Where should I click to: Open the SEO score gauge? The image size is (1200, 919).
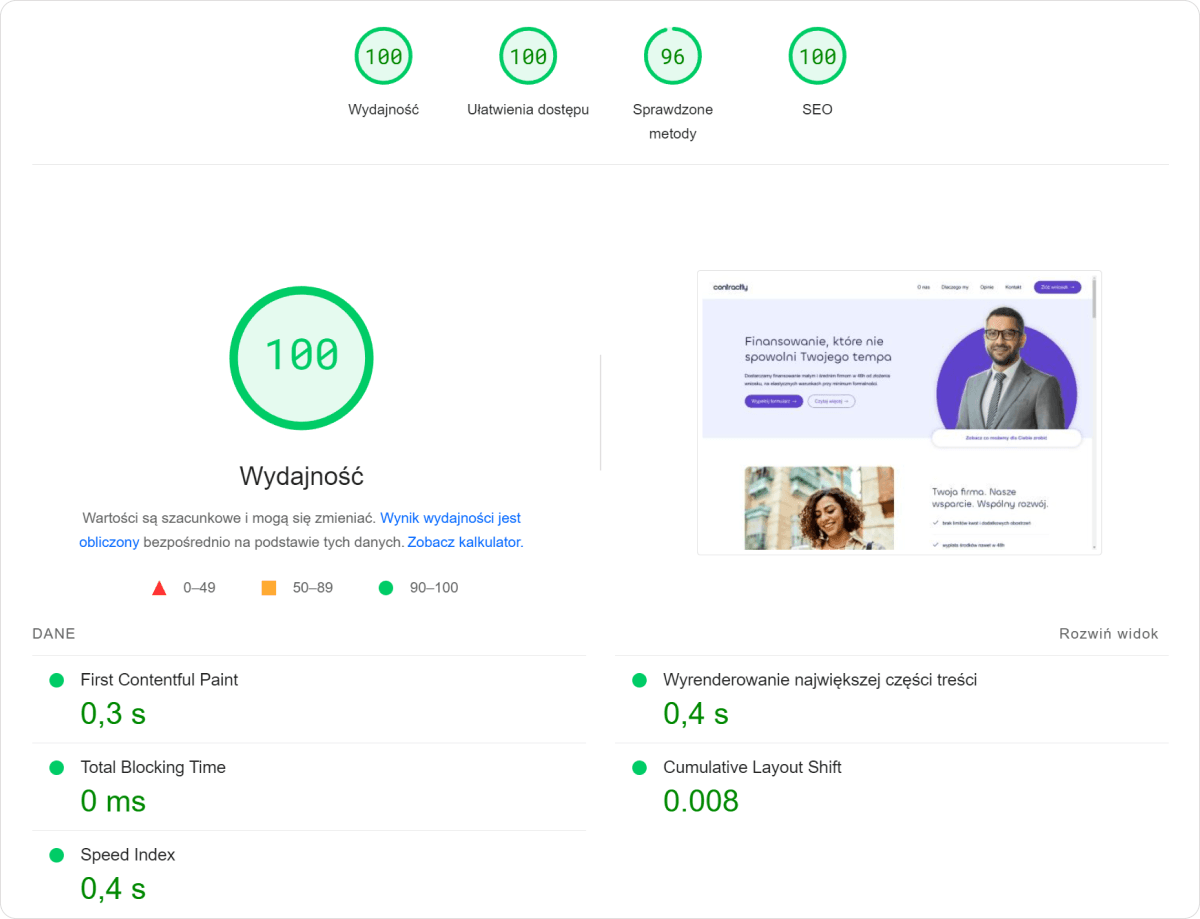tap(817, 57)
